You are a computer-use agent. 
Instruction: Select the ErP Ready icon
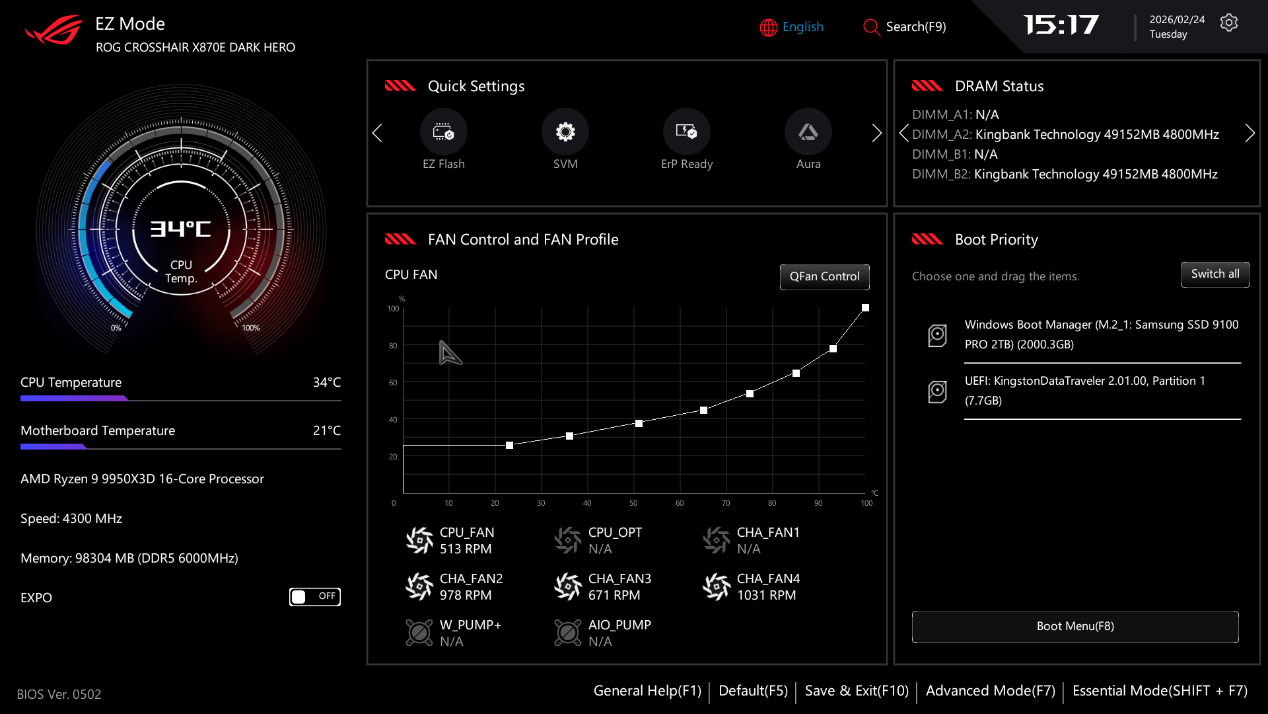point(687,132)
